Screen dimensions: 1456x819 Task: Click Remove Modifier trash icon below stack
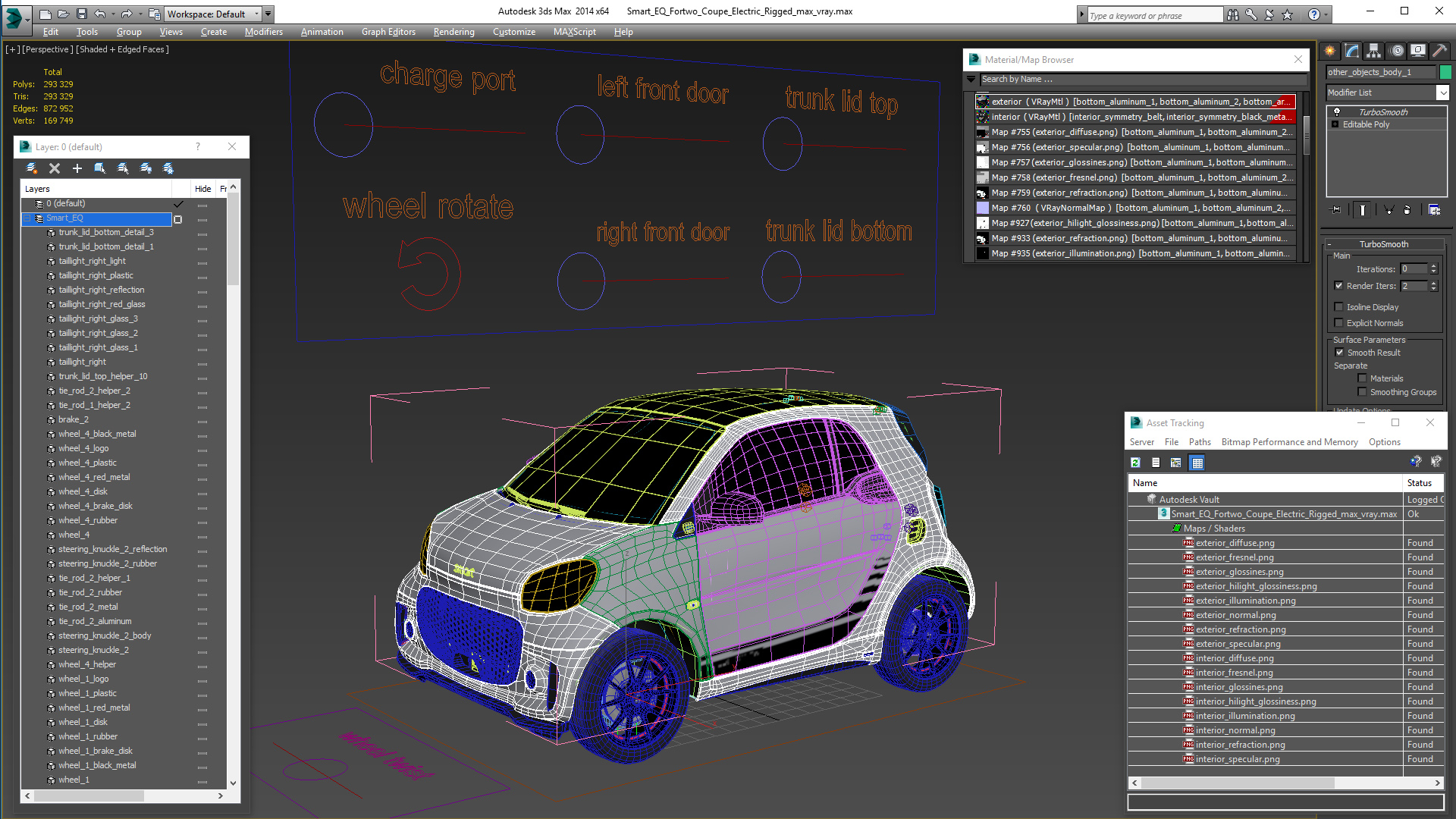click(1407, 210)
